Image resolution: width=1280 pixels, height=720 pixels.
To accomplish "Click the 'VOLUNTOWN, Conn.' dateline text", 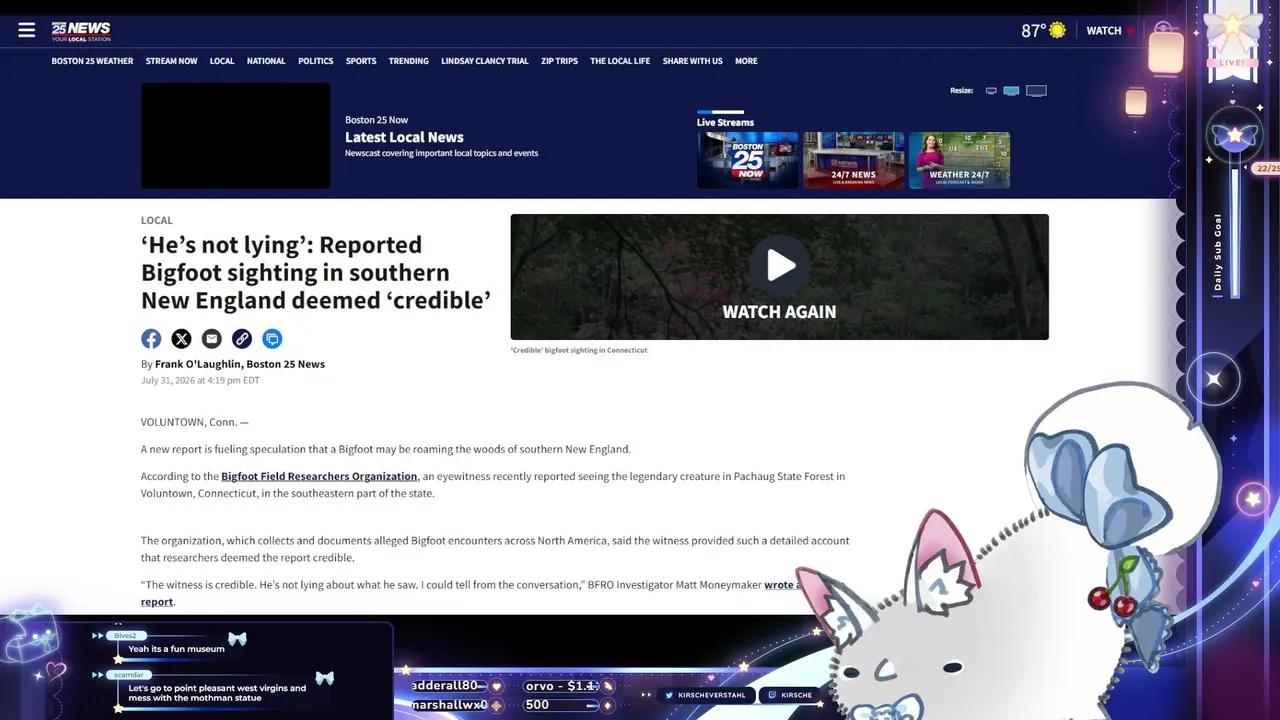I will tap(195, 422).
